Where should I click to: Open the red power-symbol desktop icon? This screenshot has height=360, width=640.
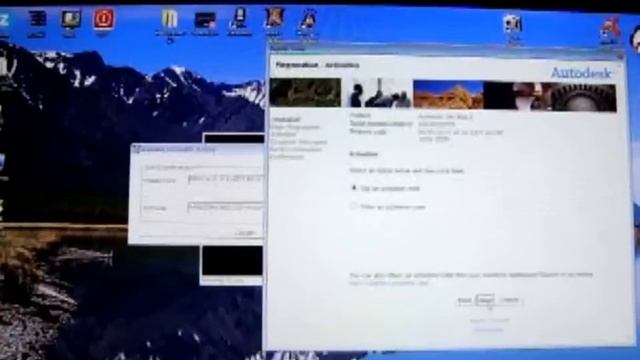[104, 19]
